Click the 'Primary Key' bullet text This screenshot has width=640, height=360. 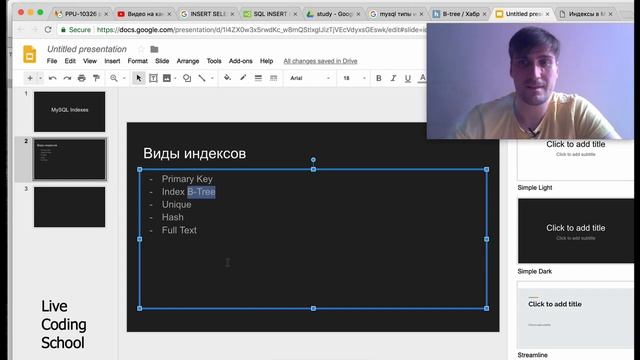[187, 179]
